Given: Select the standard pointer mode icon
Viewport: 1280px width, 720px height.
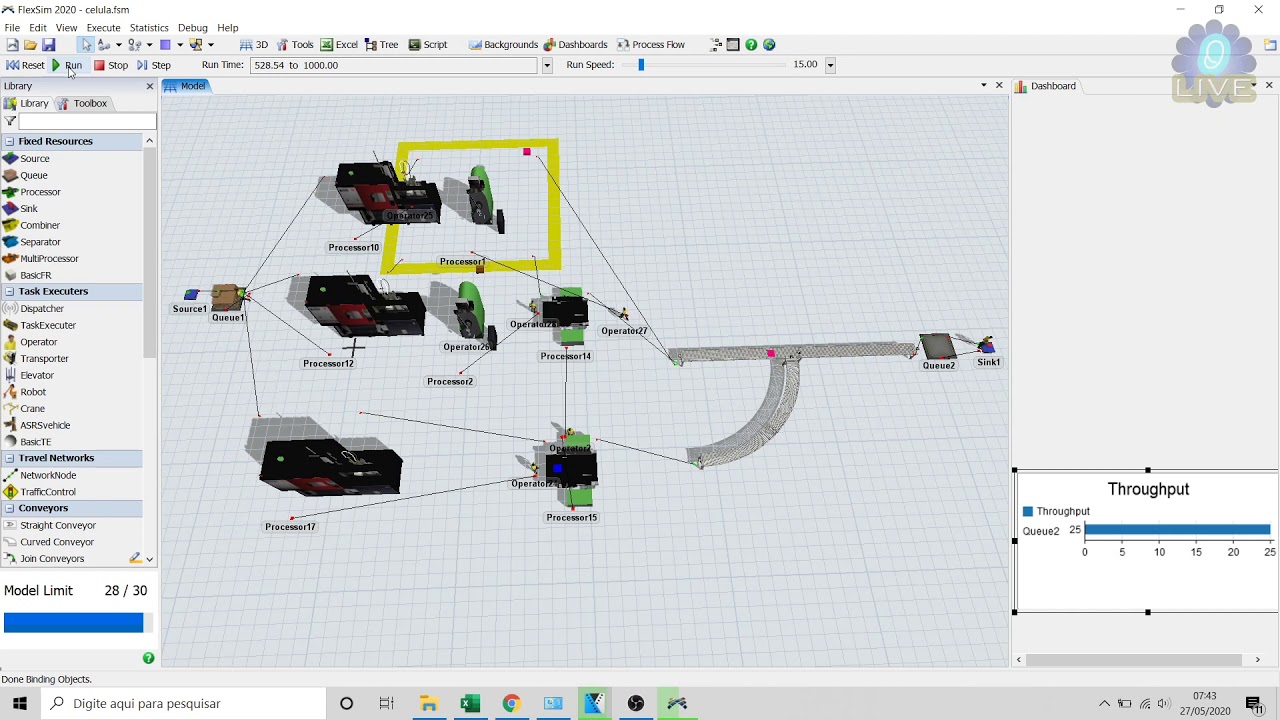Looking at the screenshot, I should coord(86,45).
